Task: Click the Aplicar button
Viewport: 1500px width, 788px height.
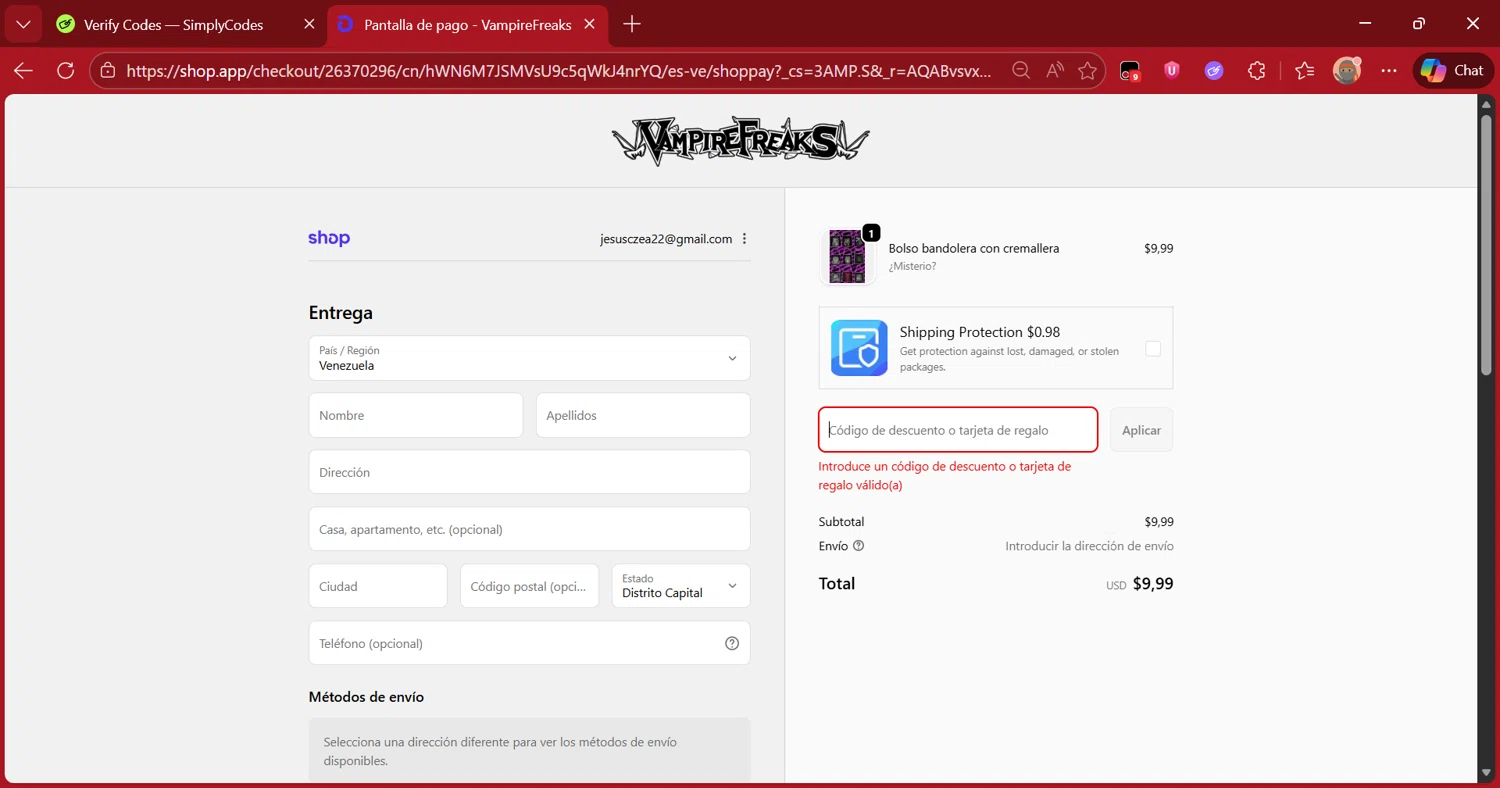Action: [1141, 430]
